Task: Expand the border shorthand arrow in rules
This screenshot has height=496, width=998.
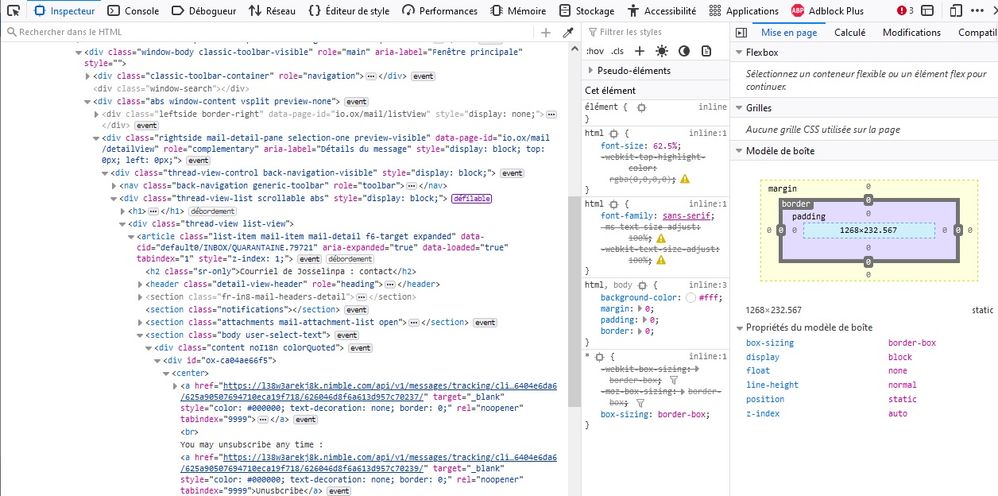Action: click(638, 332)
